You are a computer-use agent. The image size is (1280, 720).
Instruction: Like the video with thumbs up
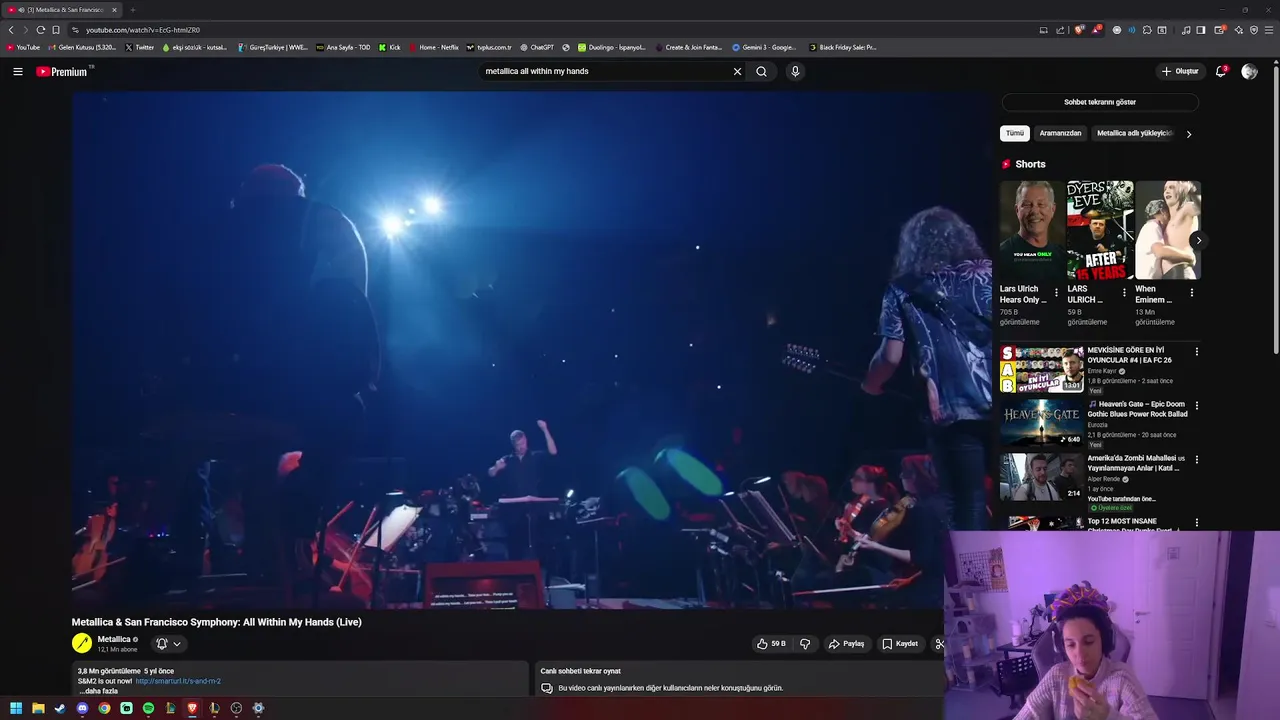click(771, 644)
